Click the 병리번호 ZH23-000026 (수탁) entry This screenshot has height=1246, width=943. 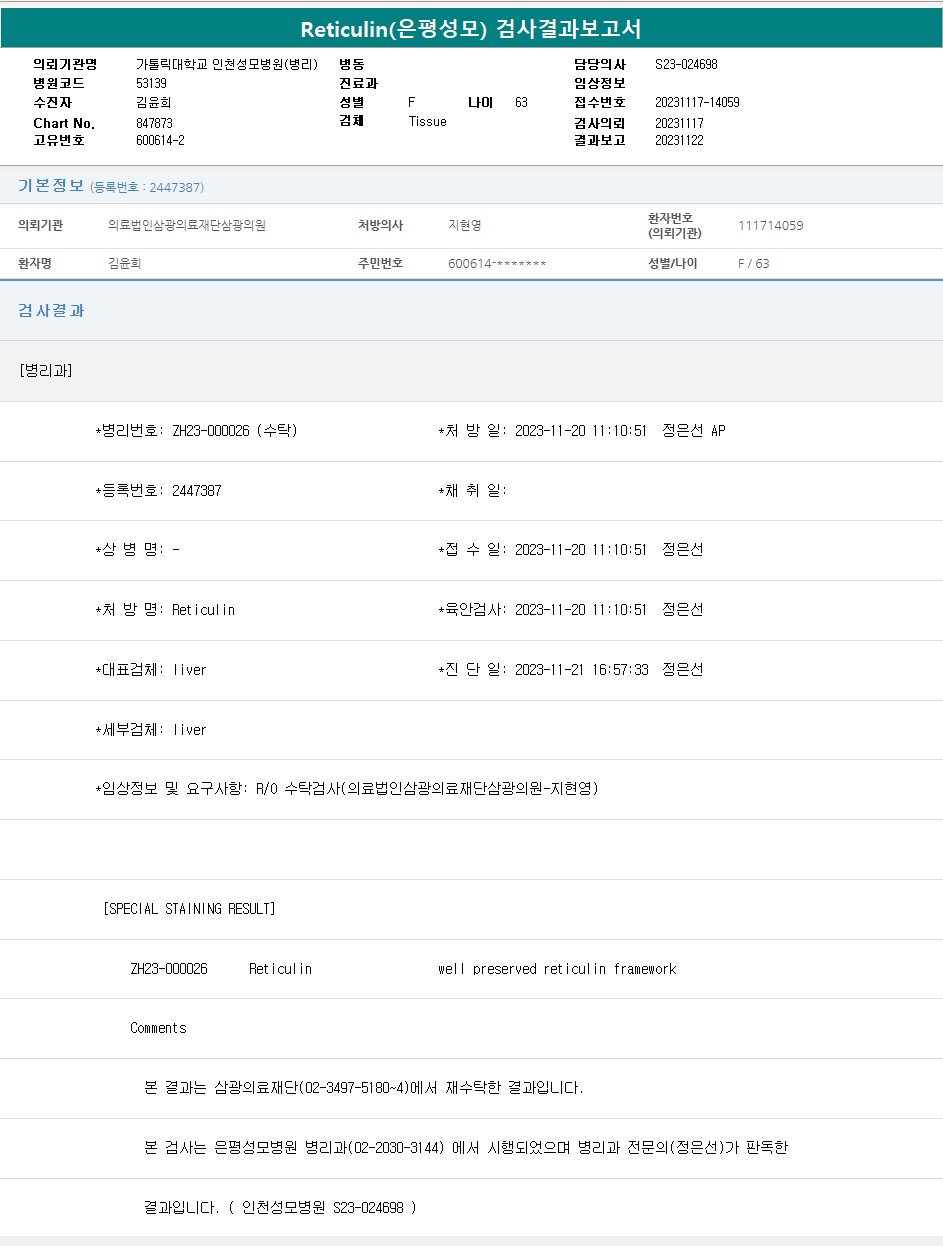196,431
